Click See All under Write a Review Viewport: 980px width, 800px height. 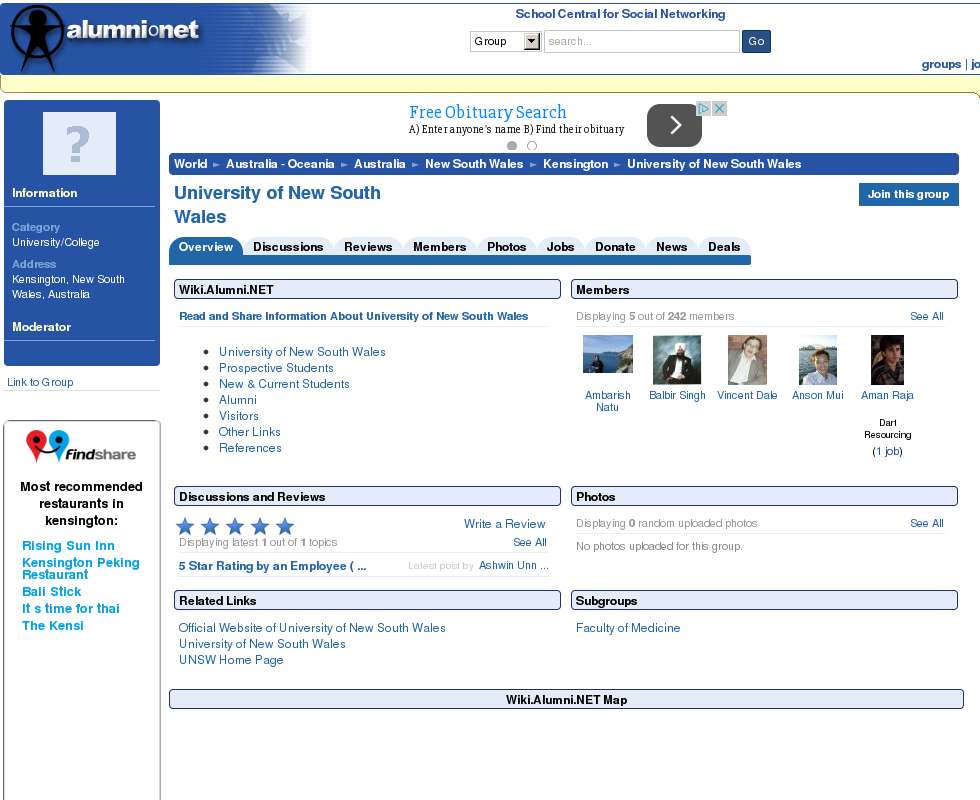tap(529, 542)
